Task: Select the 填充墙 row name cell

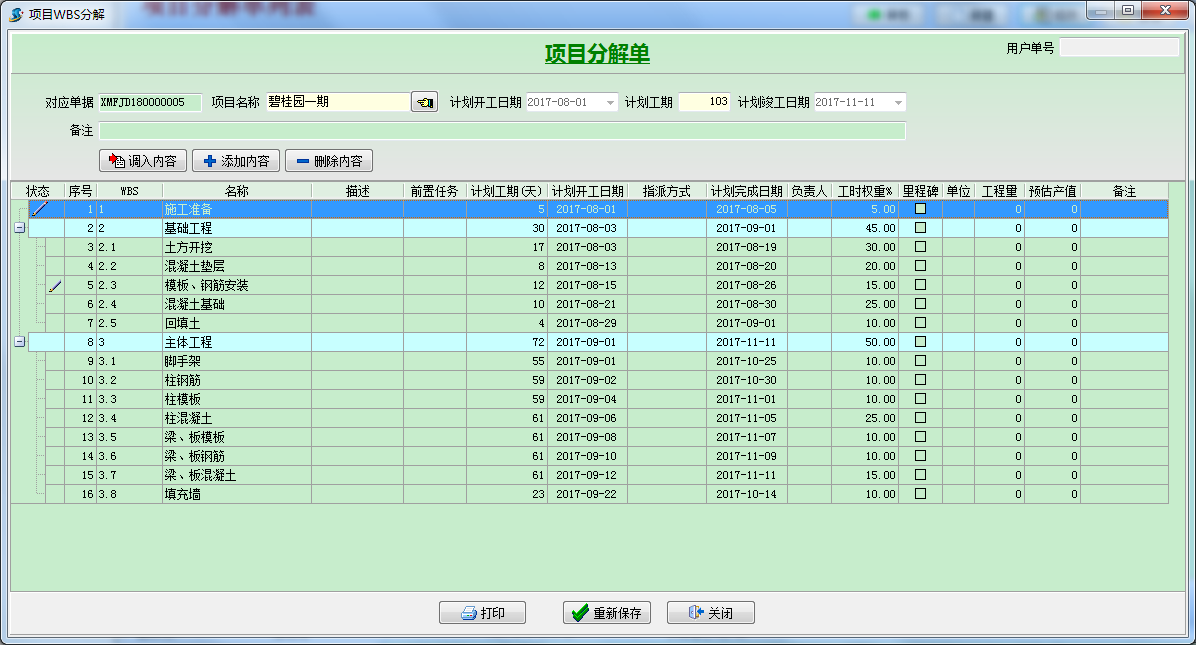Action: point(236,494)
